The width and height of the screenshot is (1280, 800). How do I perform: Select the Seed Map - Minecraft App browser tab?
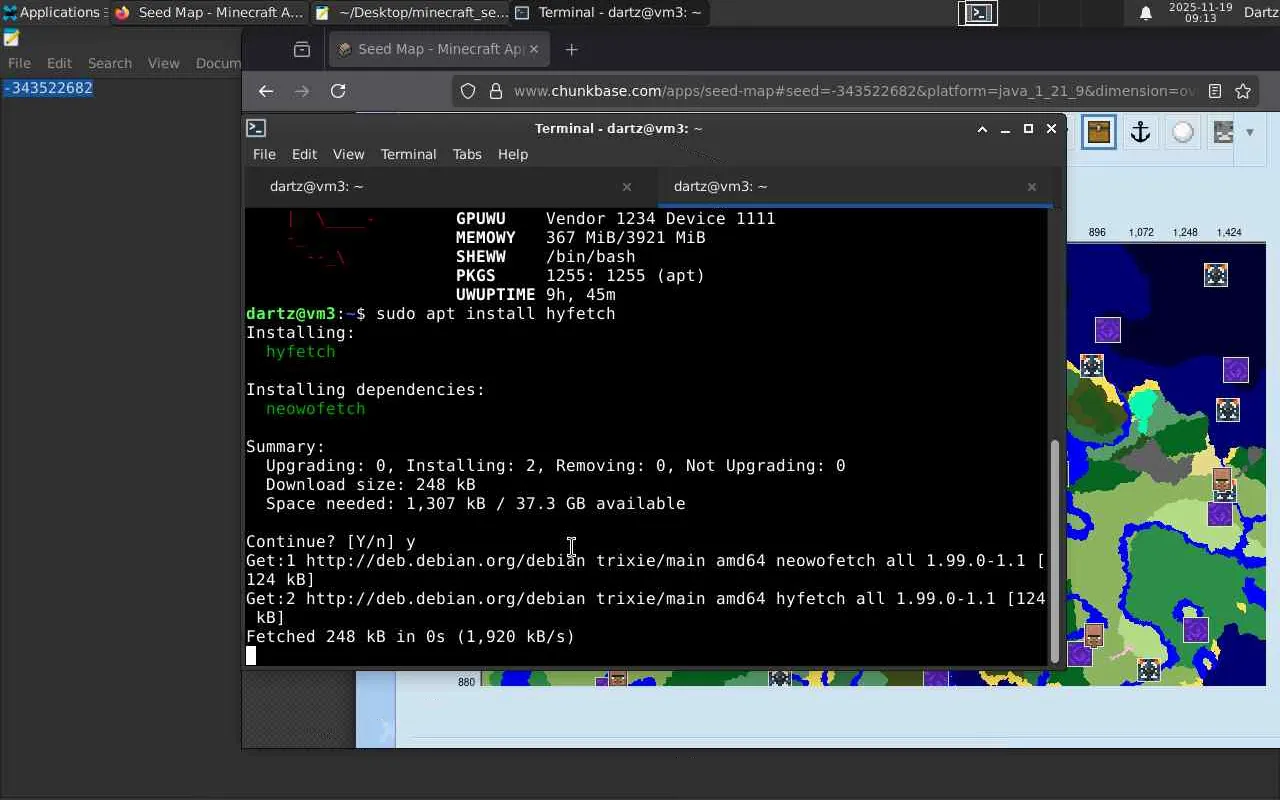click(x=439, y=49)
